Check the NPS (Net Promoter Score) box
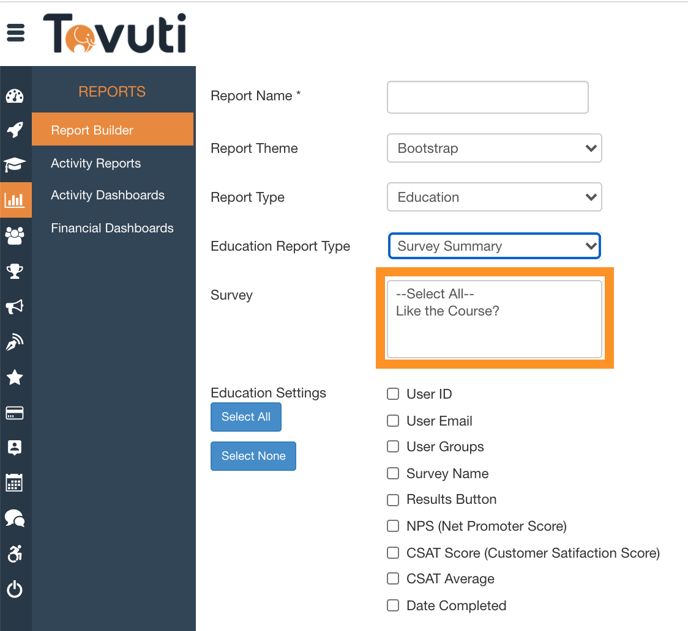 (393, 526)
